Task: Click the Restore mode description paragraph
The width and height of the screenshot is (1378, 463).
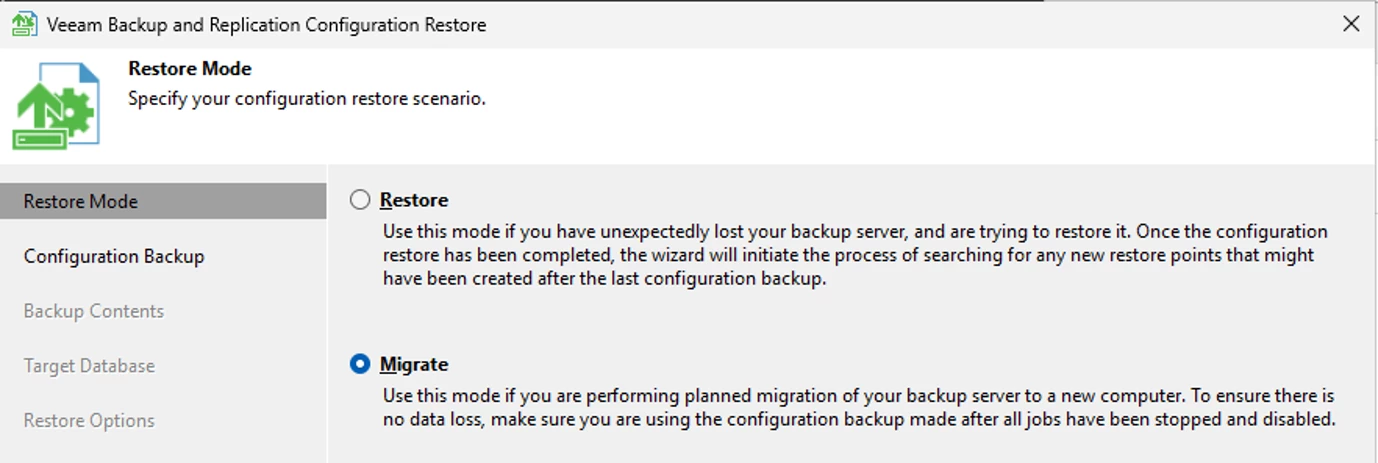Action: coord(855,255)
